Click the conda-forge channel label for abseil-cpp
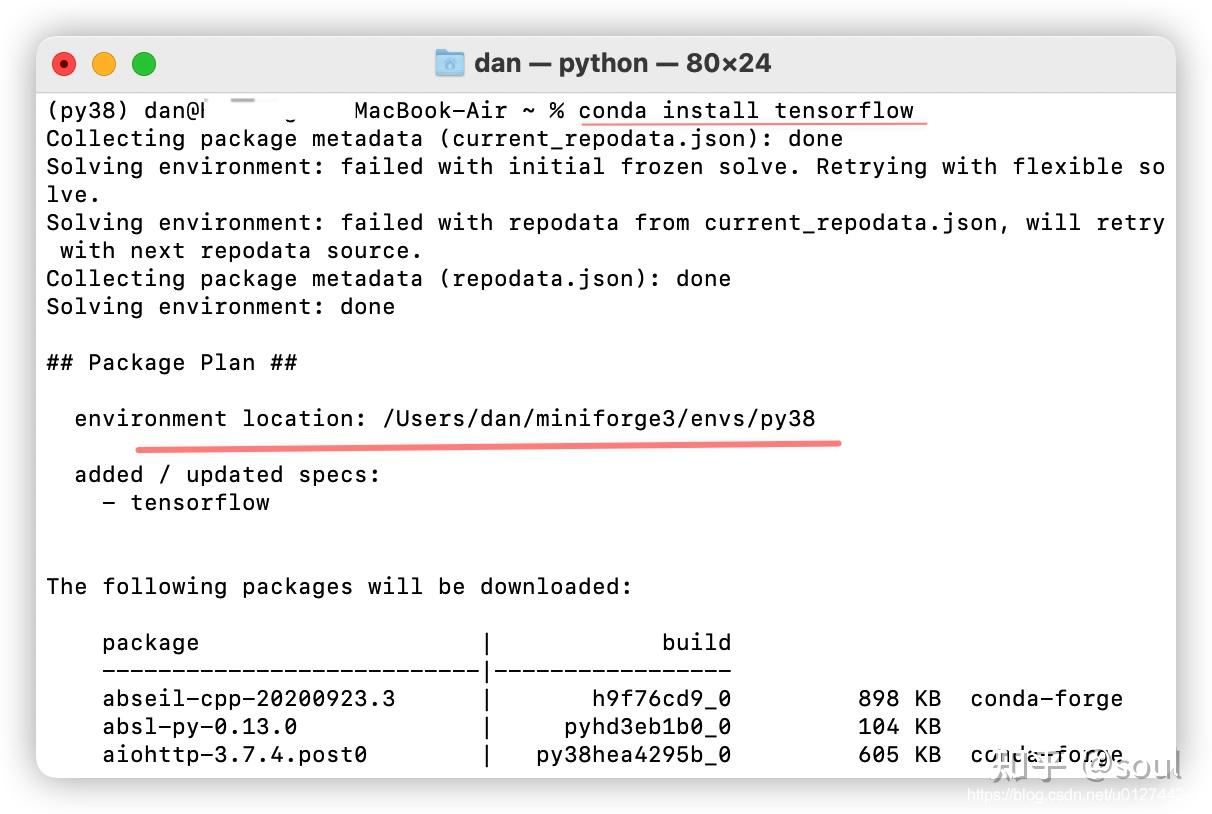 (x=1046, y=698)
